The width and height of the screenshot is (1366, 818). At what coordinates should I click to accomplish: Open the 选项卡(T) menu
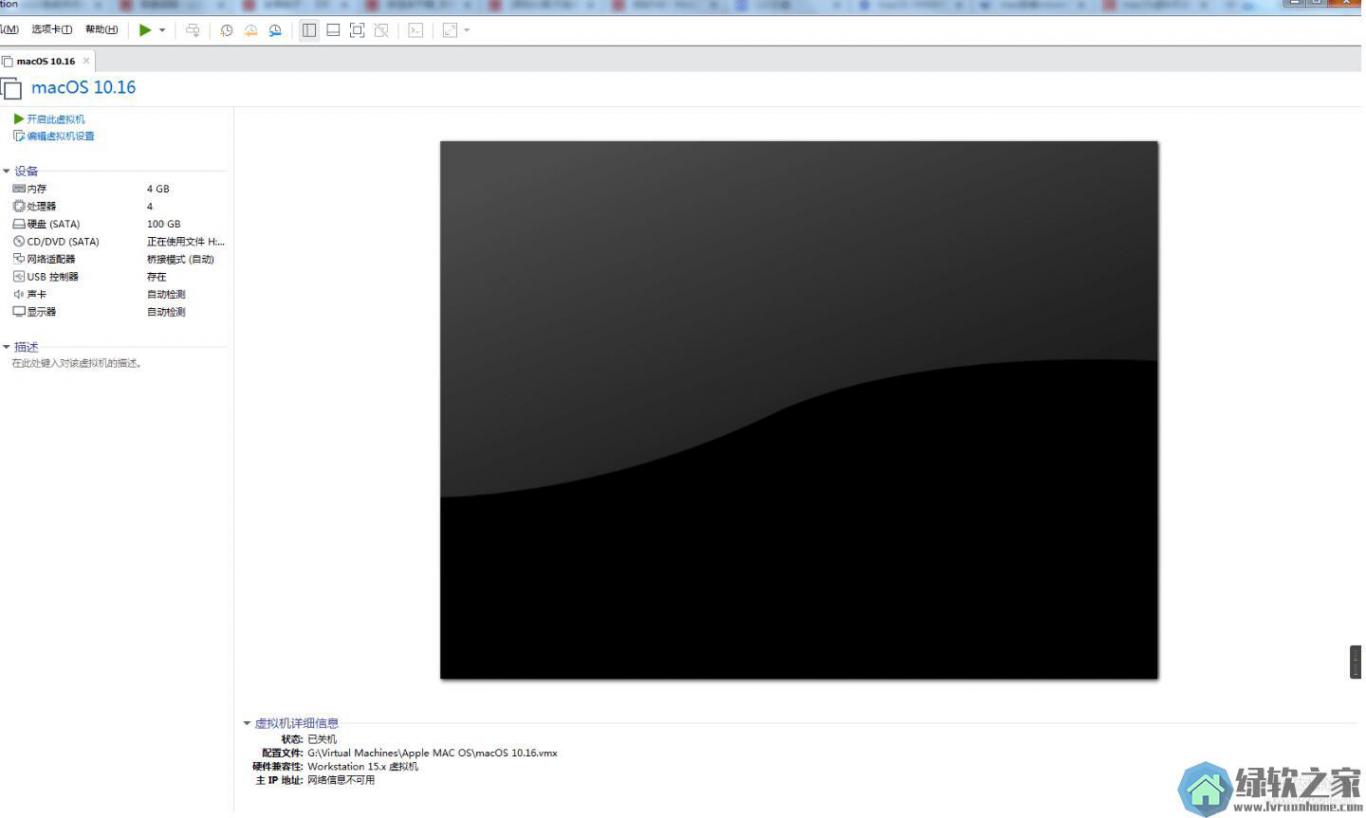coord(52,30)
